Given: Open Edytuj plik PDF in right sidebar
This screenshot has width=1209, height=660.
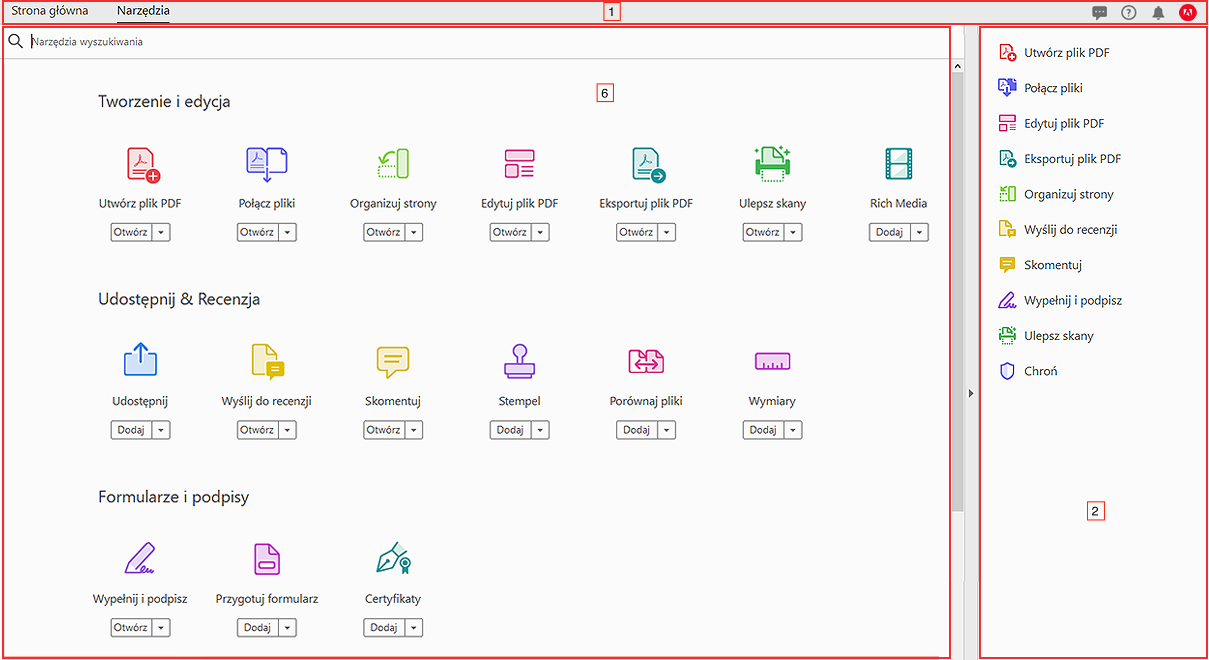Looking at the screenshot, I should (1052, 124).
